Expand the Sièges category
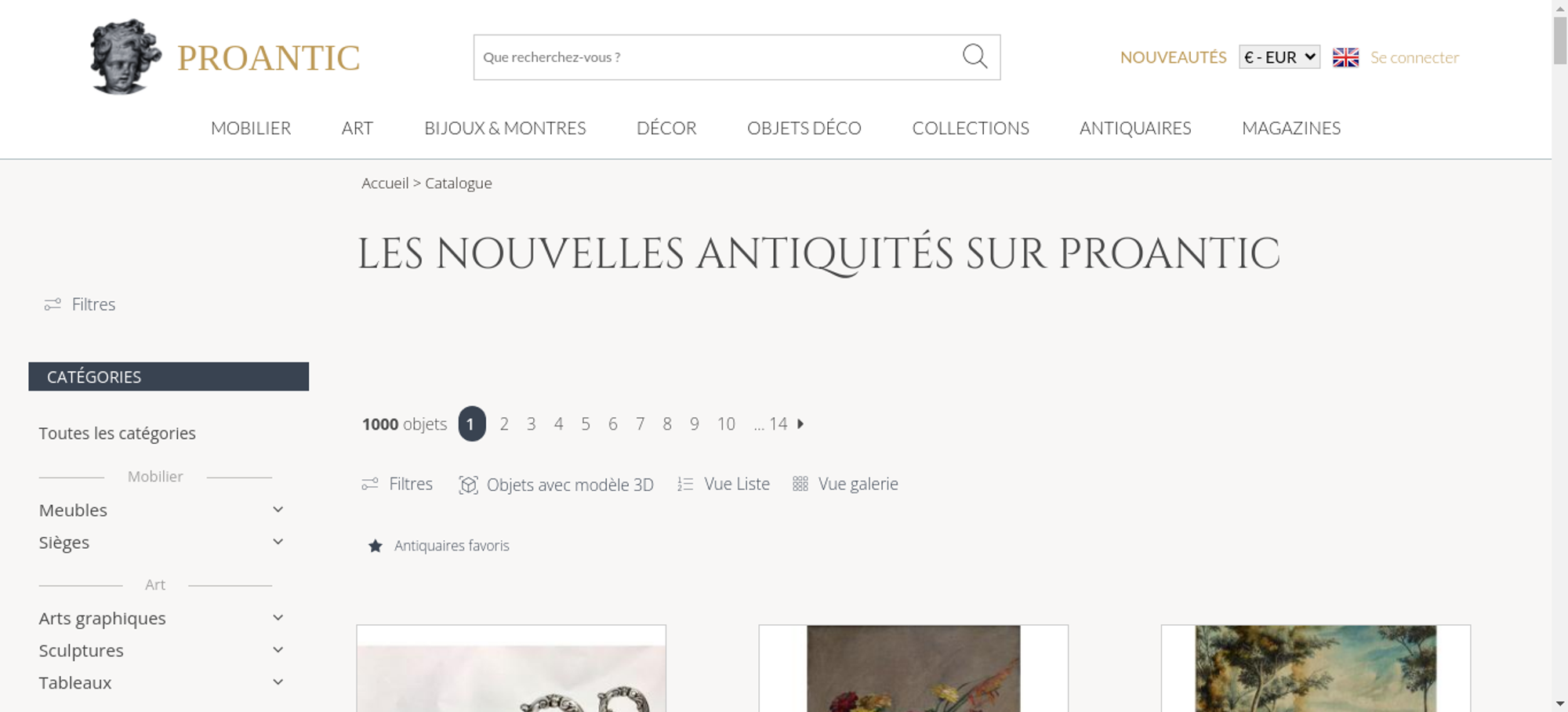The width and height of the screenshot is (1568, 712). point(278,542)
